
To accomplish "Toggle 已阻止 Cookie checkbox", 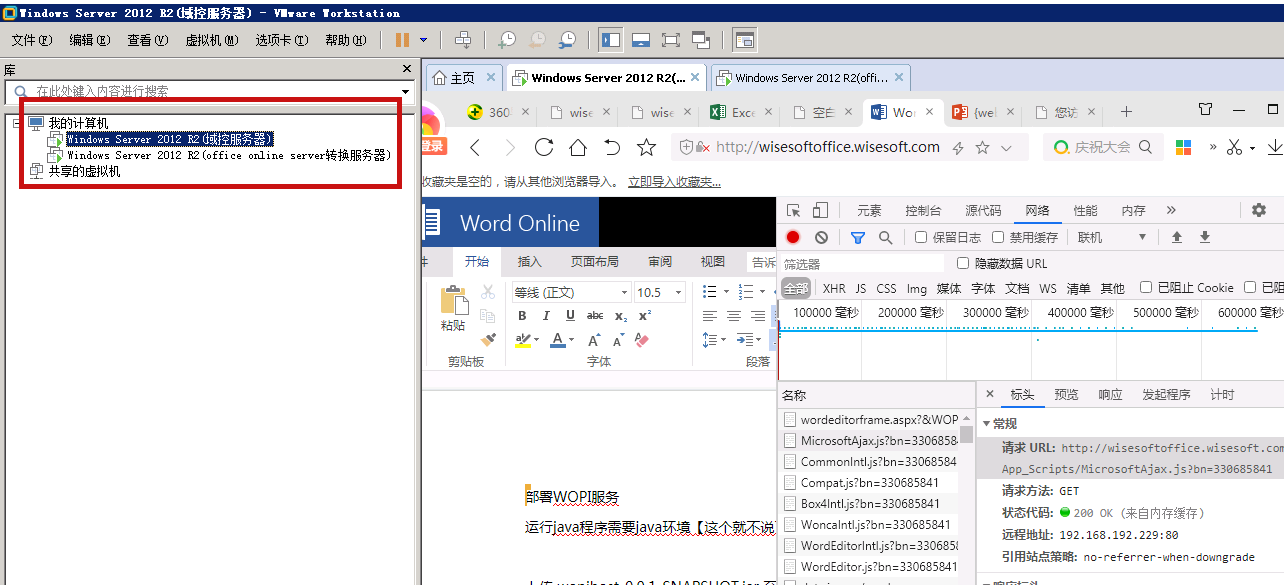I will [x=1147, y=288].
